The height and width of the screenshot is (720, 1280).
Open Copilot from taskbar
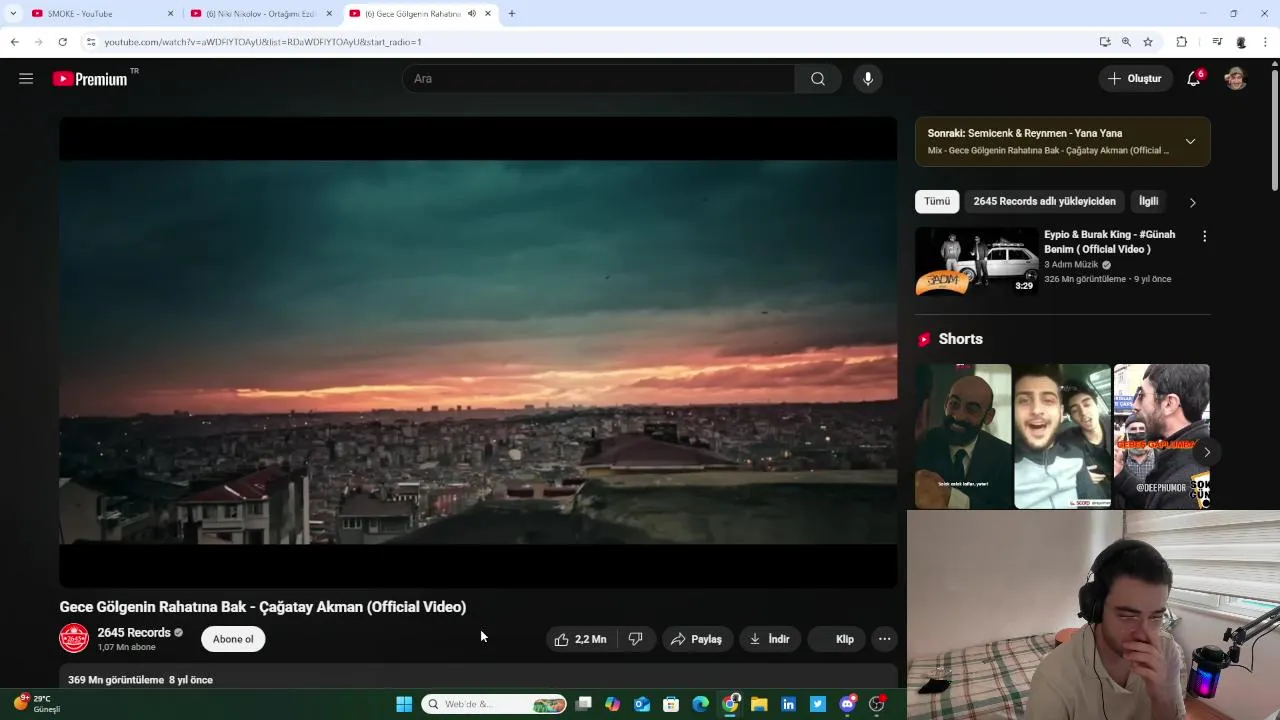pyautogui.click(x=613, y=704)
